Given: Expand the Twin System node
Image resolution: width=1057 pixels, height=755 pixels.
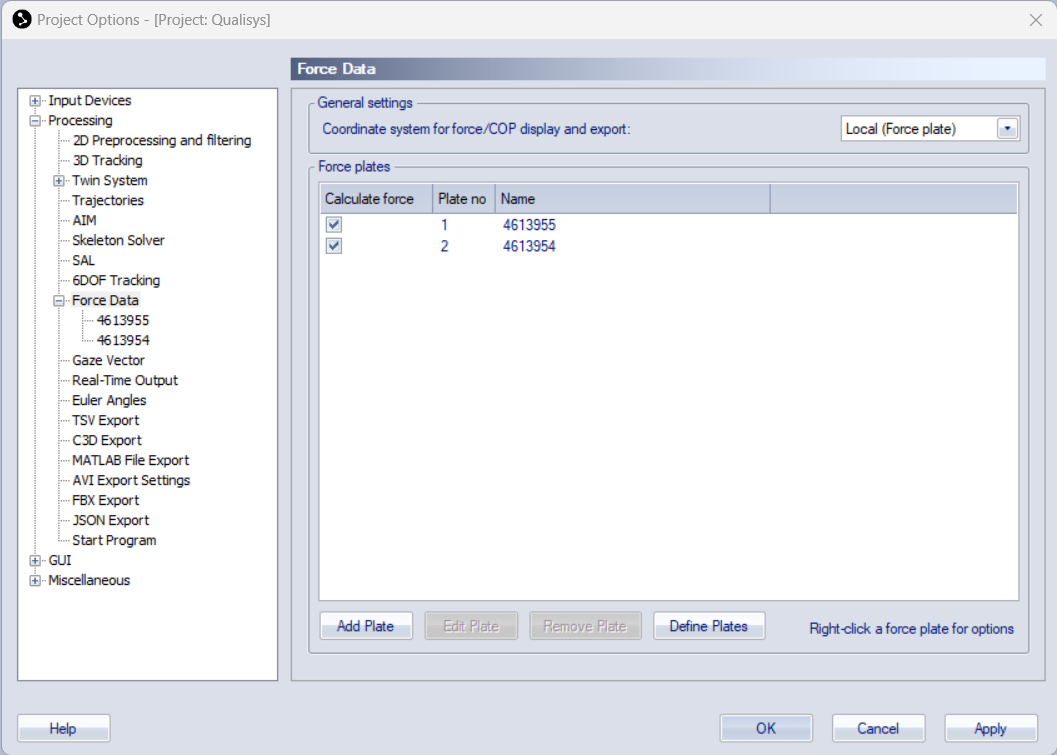Looking at the screenshot, I should [x=60, y=181].
